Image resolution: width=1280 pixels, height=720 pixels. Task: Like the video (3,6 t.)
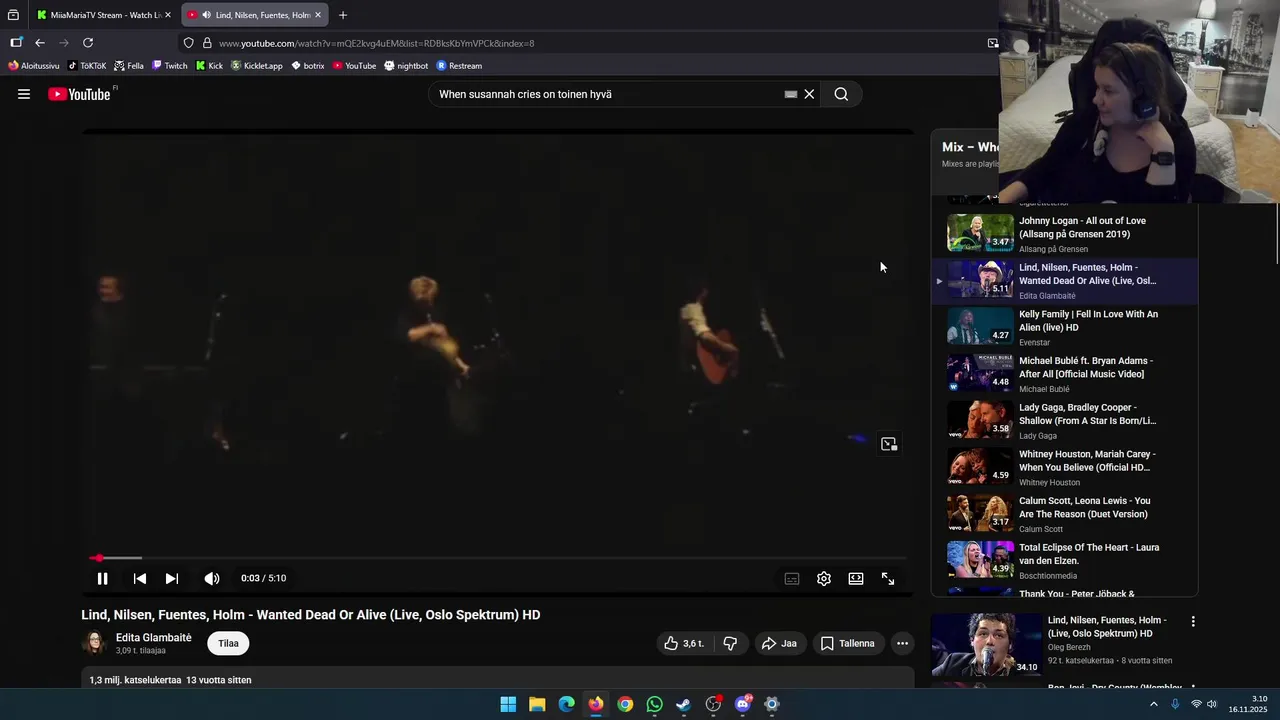point(684,643)
